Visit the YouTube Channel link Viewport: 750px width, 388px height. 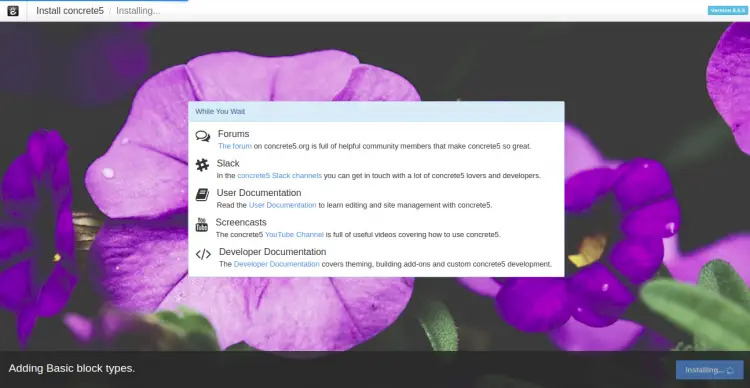[x=294, y=235]
